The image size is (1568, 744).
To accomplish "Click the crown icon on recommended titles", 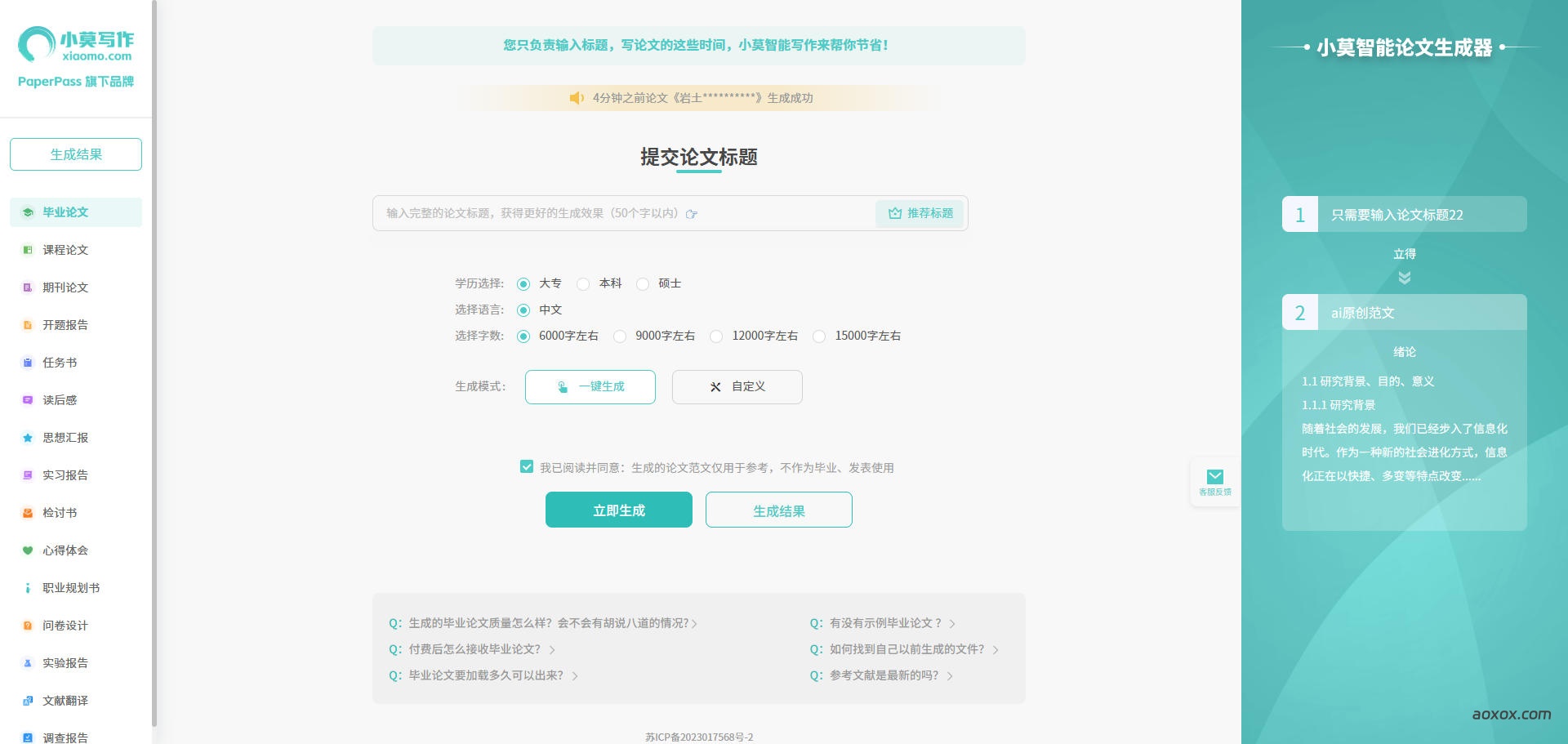I will coord(895,213).
